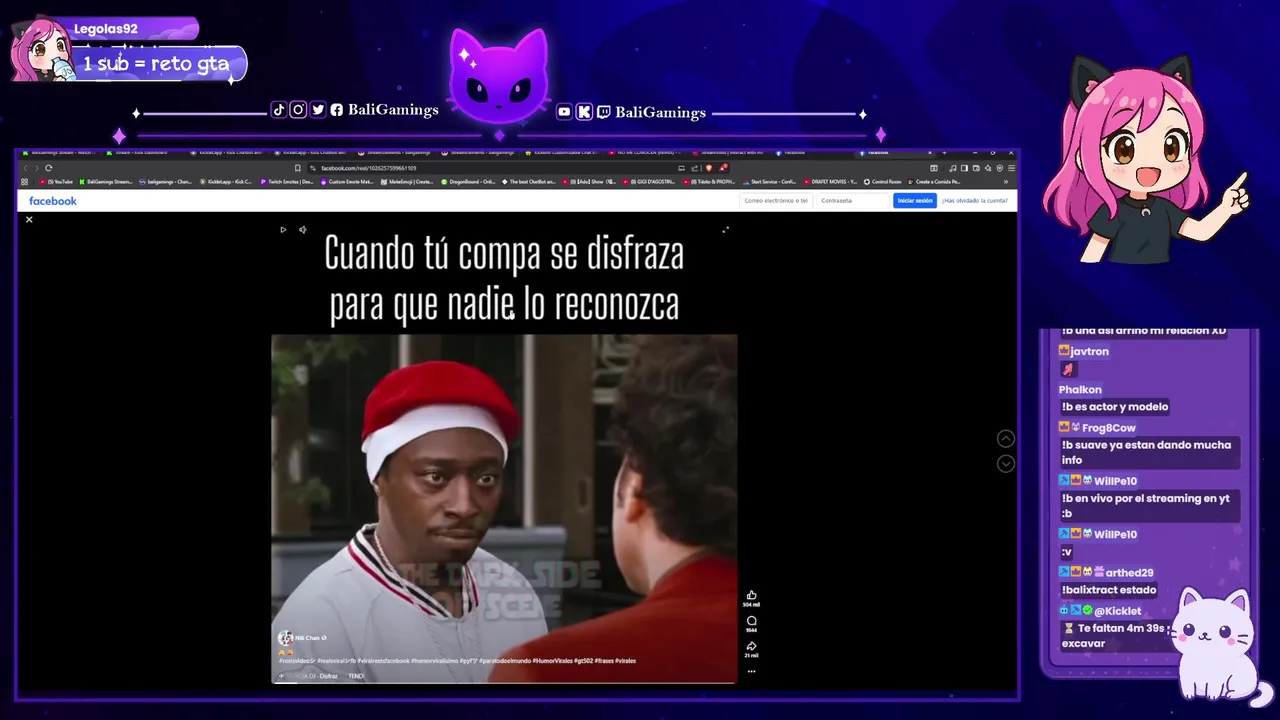Click the arthed29 chat username
Screen dimensions: 1280x720
[1129, 573]
